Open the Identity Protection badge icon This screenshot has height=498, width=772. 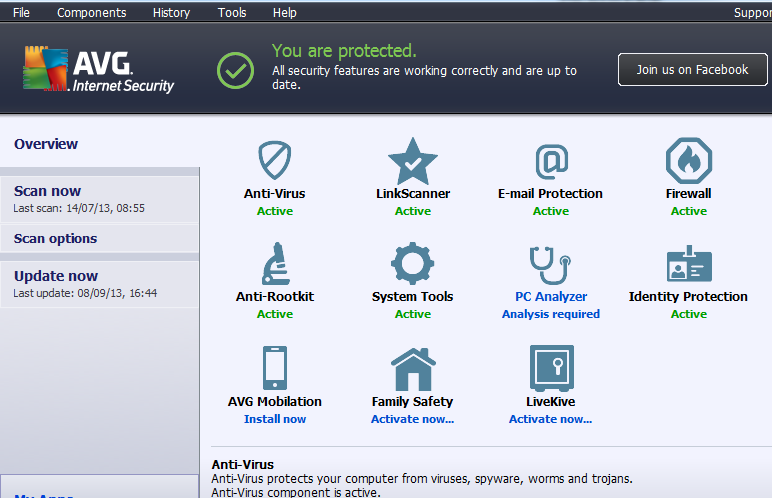[689, 264]
